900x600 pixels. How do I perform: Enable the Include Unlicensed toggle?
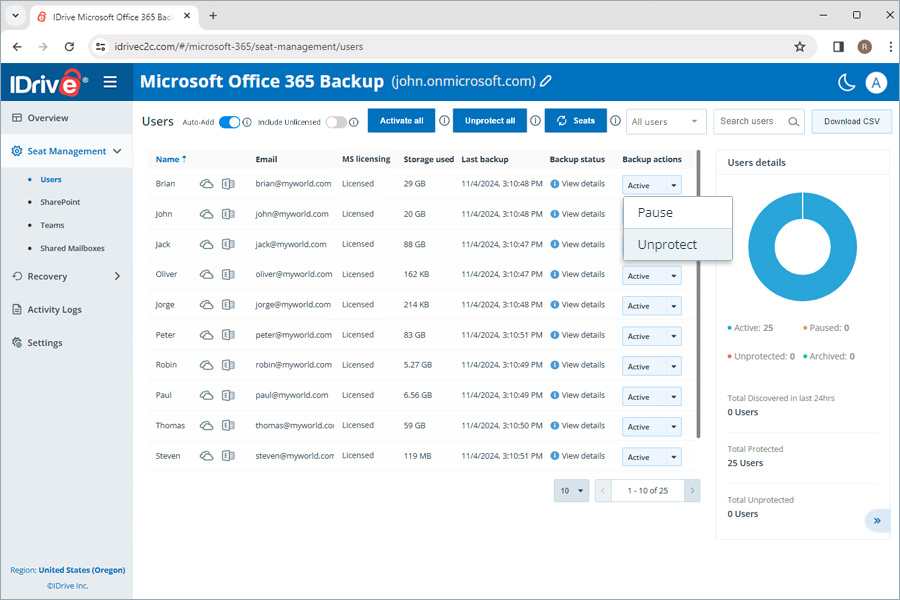[336, 122]
